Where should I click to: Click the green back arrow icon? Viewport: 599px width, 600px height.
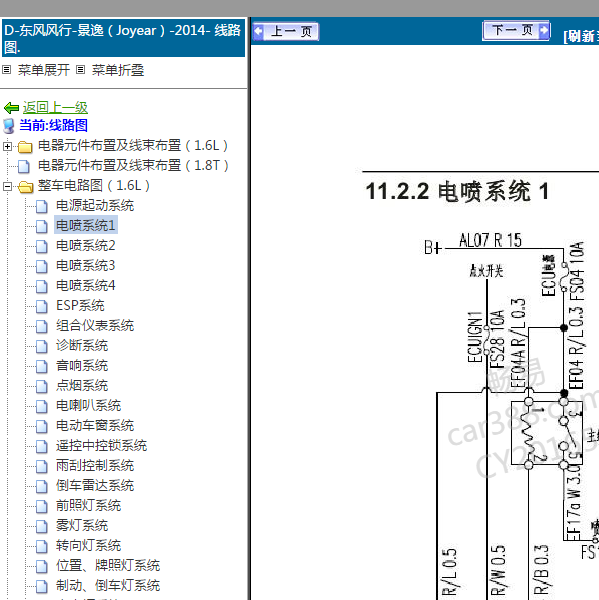pyautogui.click(x=11, y=108)
